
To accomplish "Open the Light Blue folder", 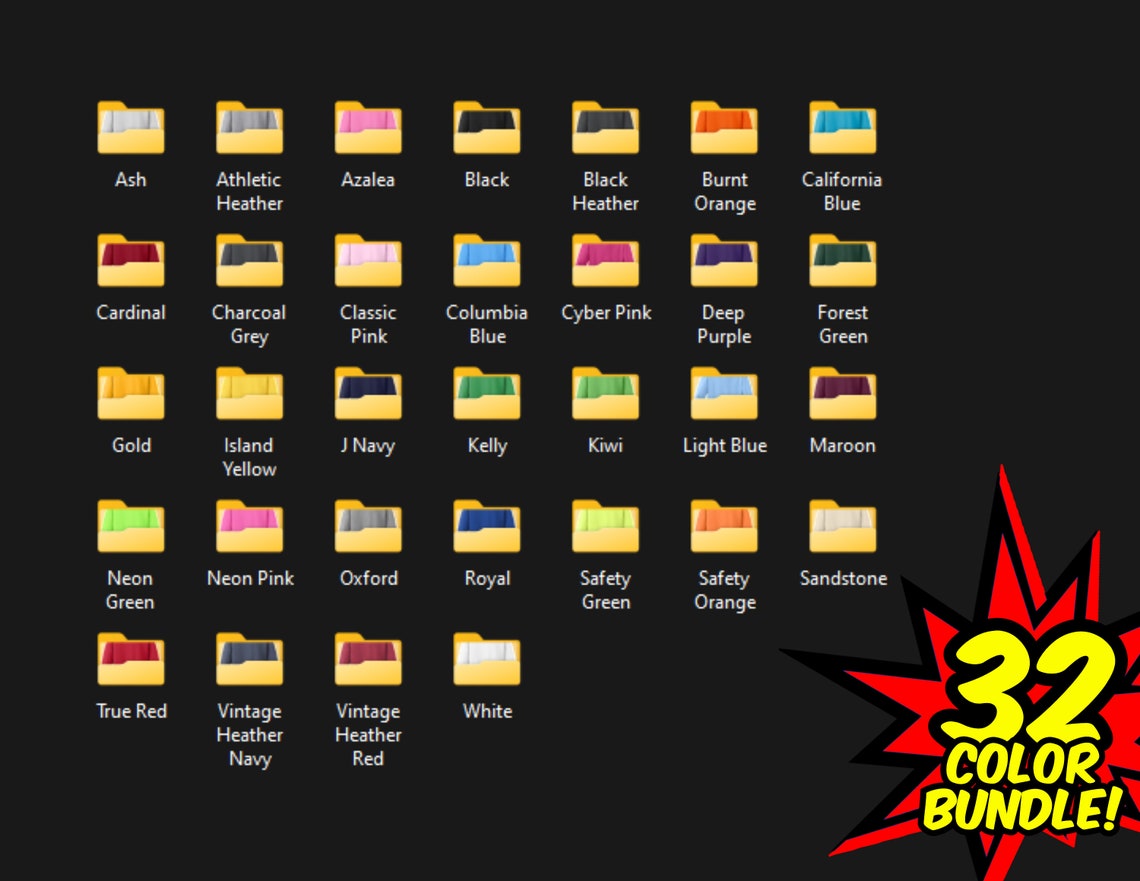I will click(724, 394).
